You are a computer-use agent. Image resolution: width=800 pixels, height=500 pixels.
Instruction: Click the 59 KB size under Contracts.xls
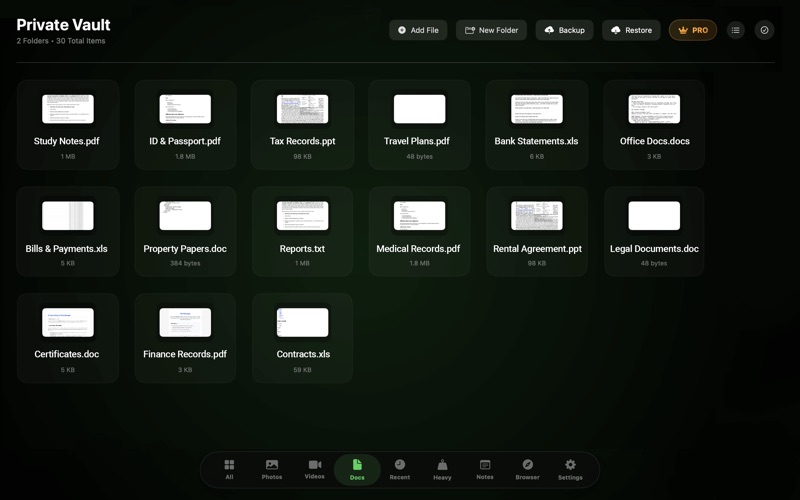(x=302, y=370)
